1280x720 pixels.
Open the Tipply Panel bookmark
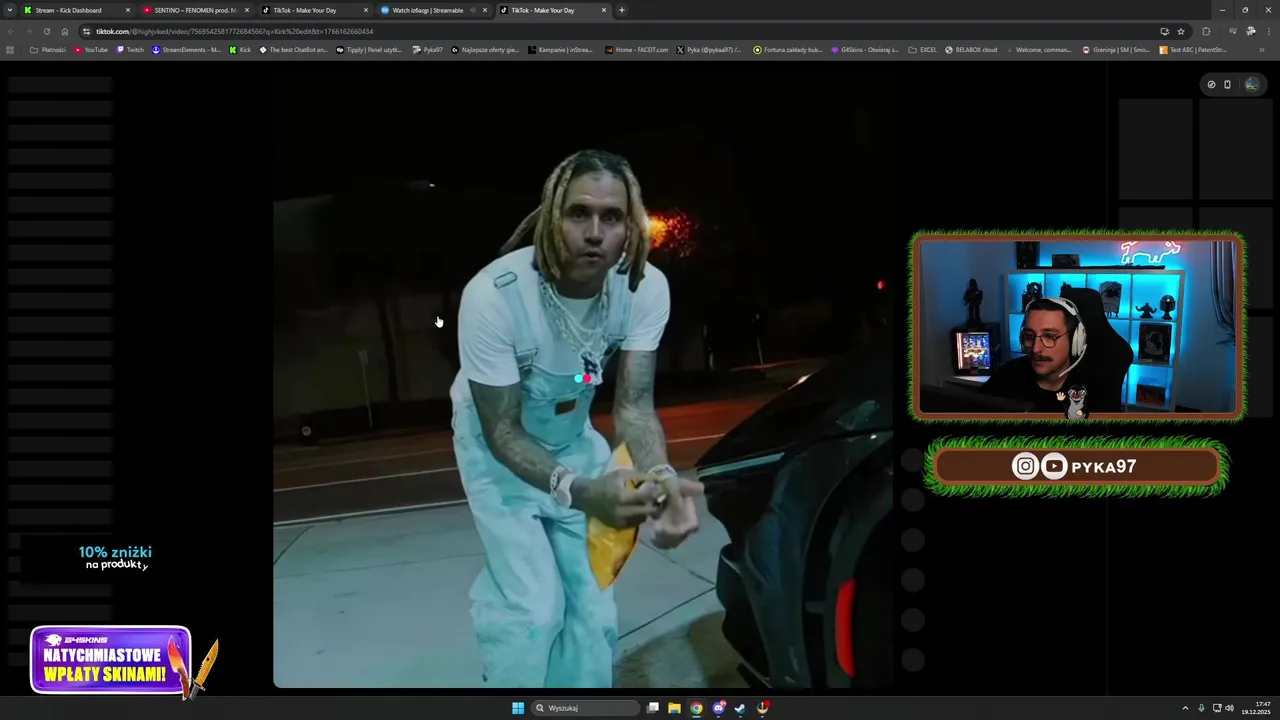[x=369, y=49]
